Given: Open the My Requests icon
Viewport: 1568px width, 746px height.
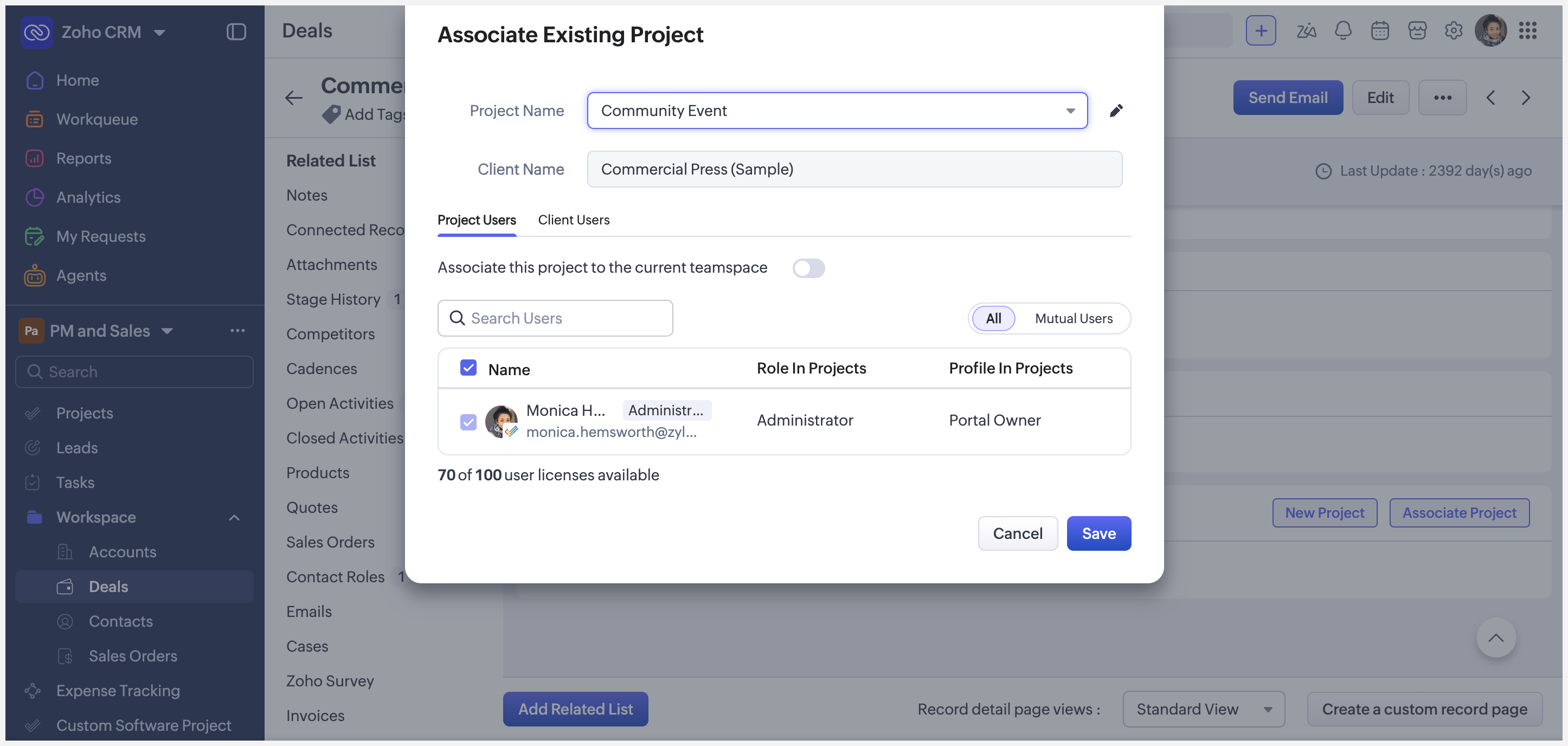Looking at the screenshot, I should pyautogui.click(x=35, y=235).
